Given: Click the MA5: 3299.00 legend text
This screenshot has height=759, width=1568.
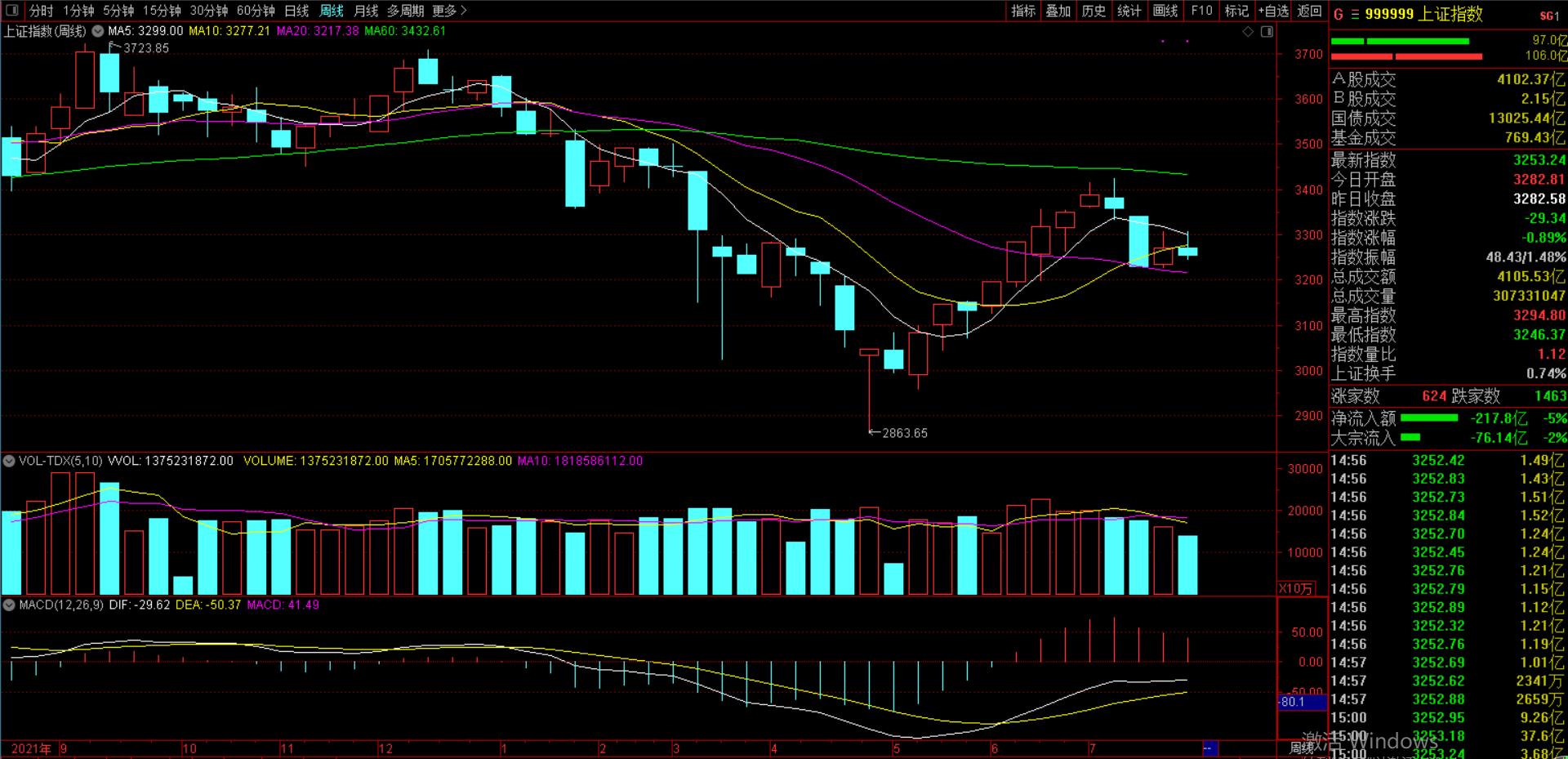Looking at the screenshot, I should 145,31.
